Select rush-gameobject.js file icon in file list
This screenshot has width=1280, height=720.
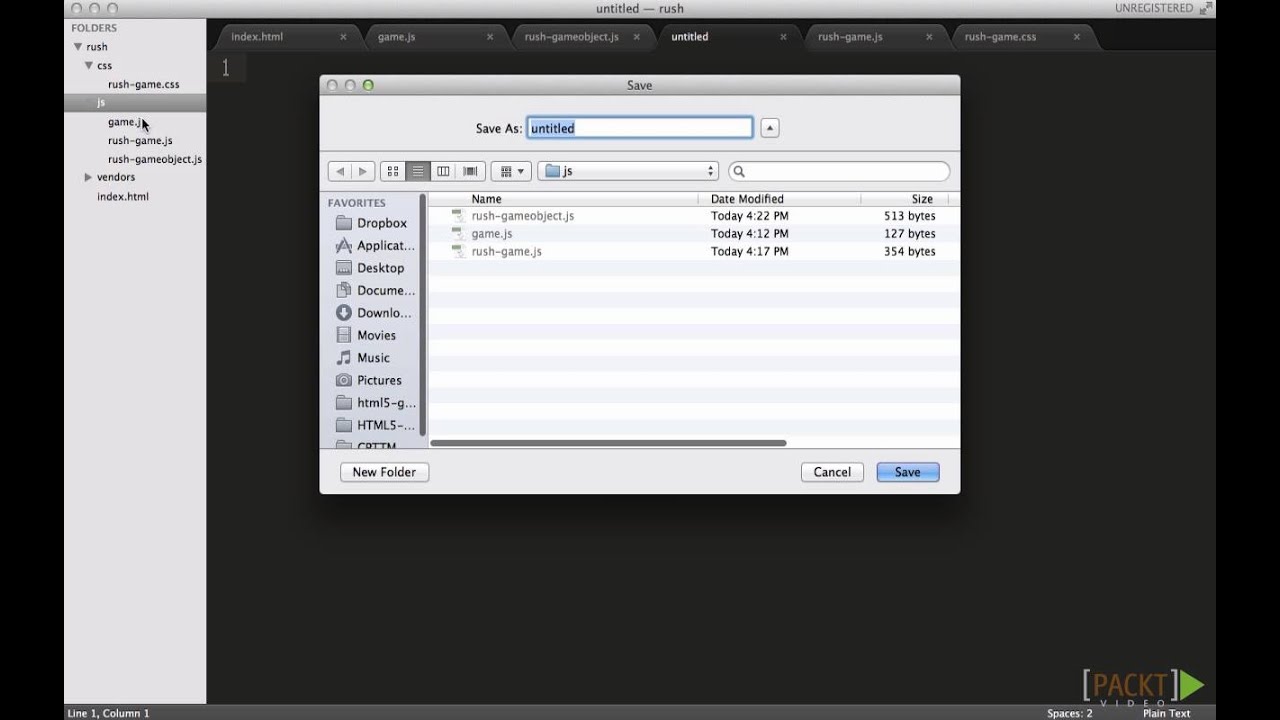point(458,216)
